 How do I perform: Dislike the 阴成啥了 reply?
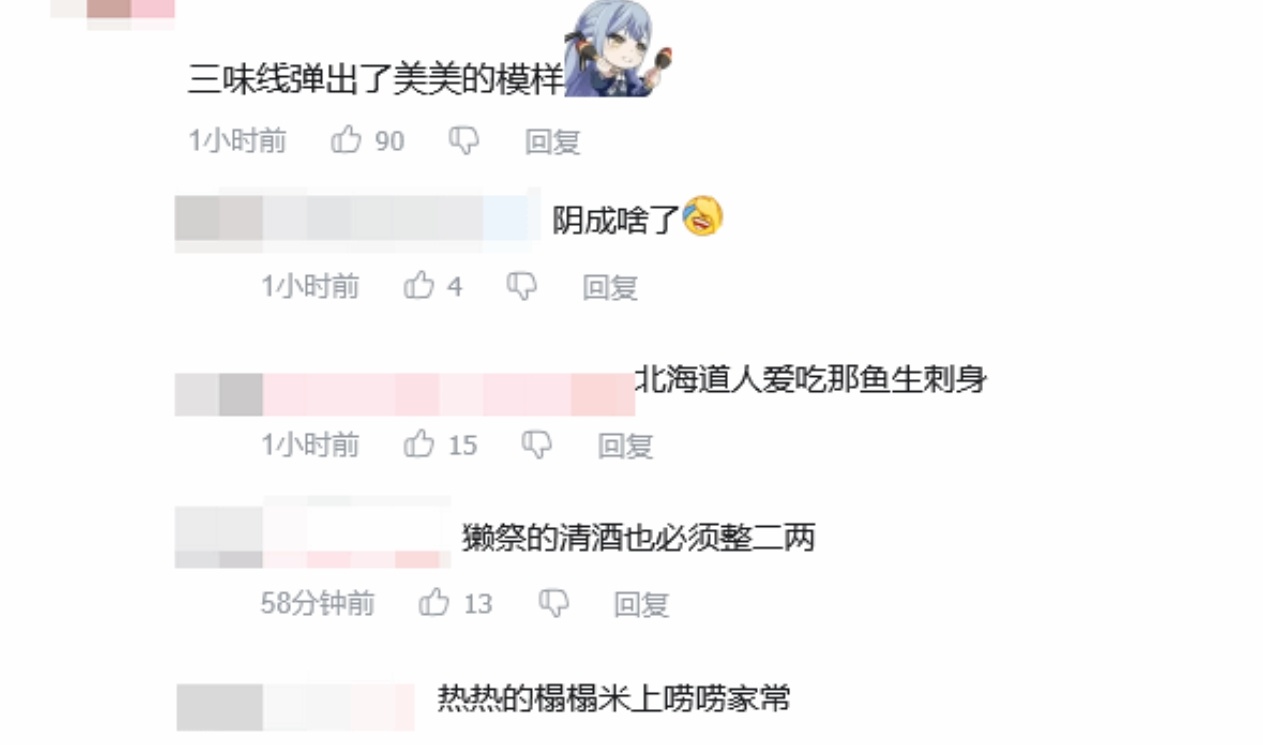point(522,287)
